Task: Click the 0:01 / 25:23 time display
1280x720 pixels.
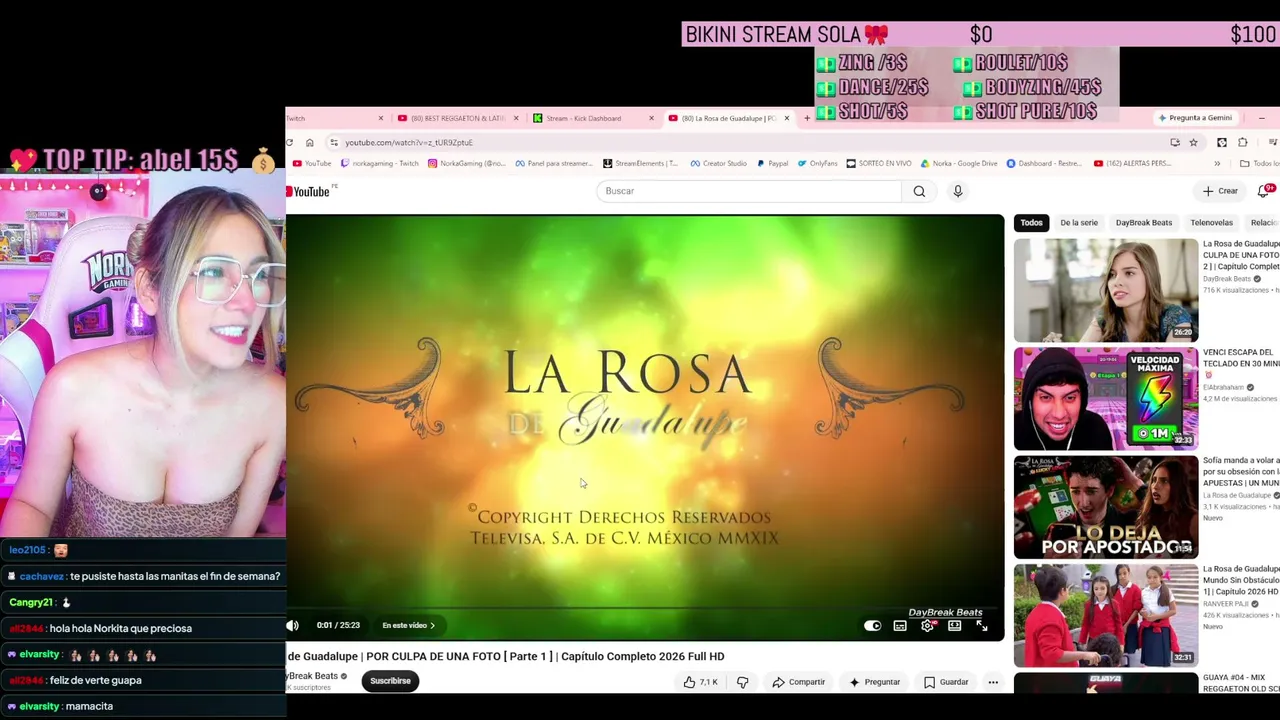Action: [x=338, y=626]
